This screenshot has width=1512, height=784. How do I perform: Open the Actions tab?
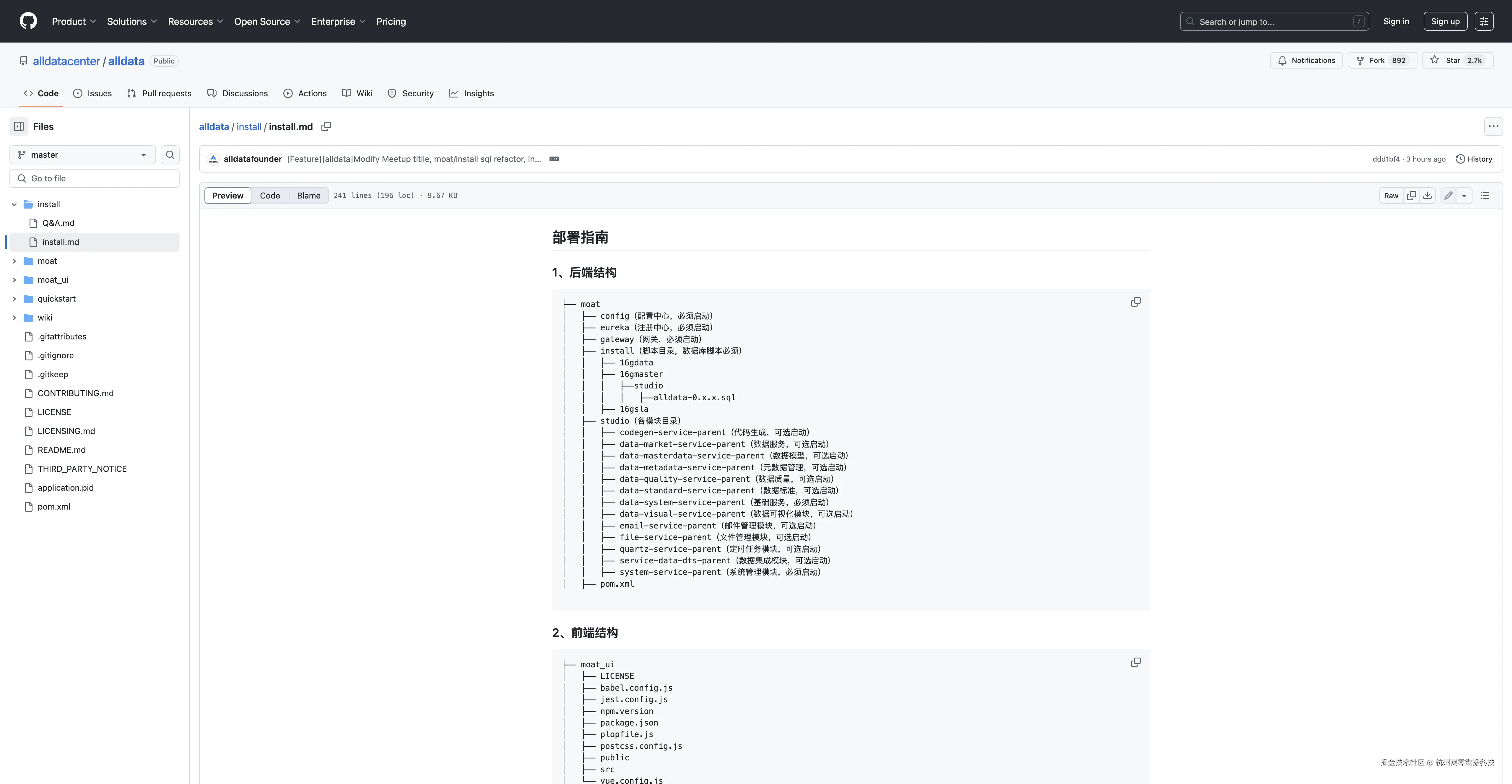[305, 93]
